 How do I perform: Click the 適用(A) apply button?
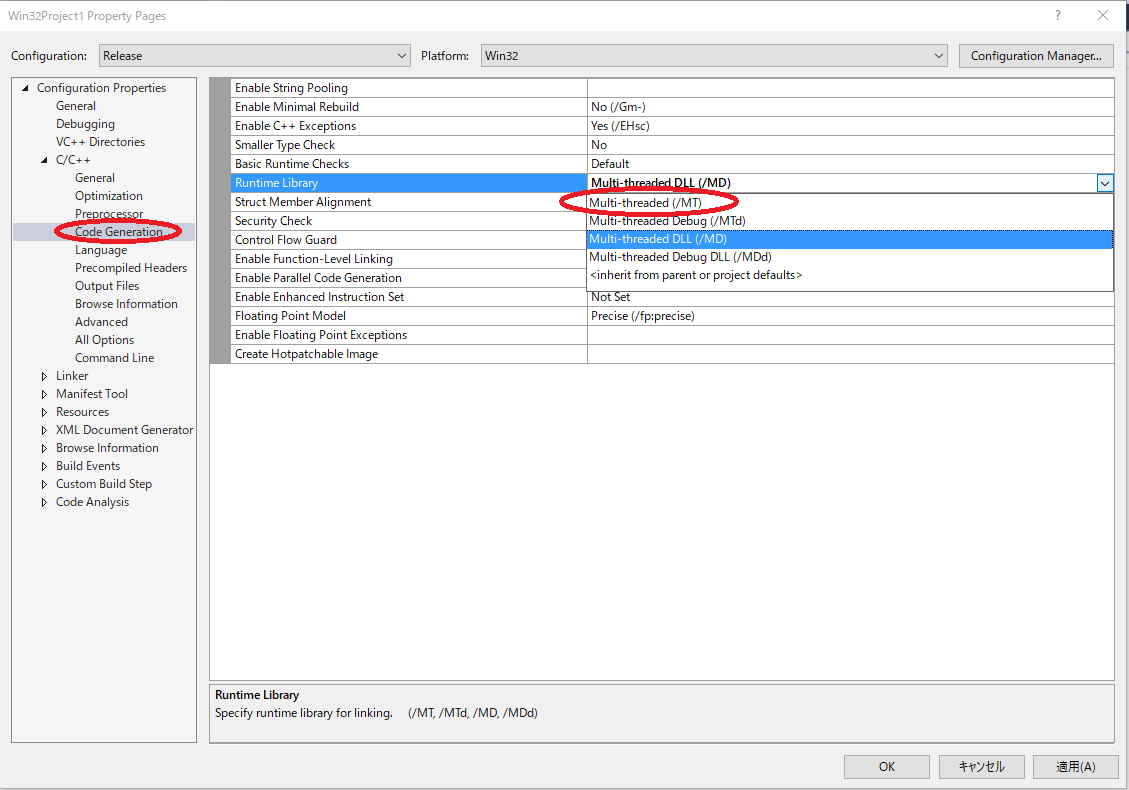click(1075, 766)
